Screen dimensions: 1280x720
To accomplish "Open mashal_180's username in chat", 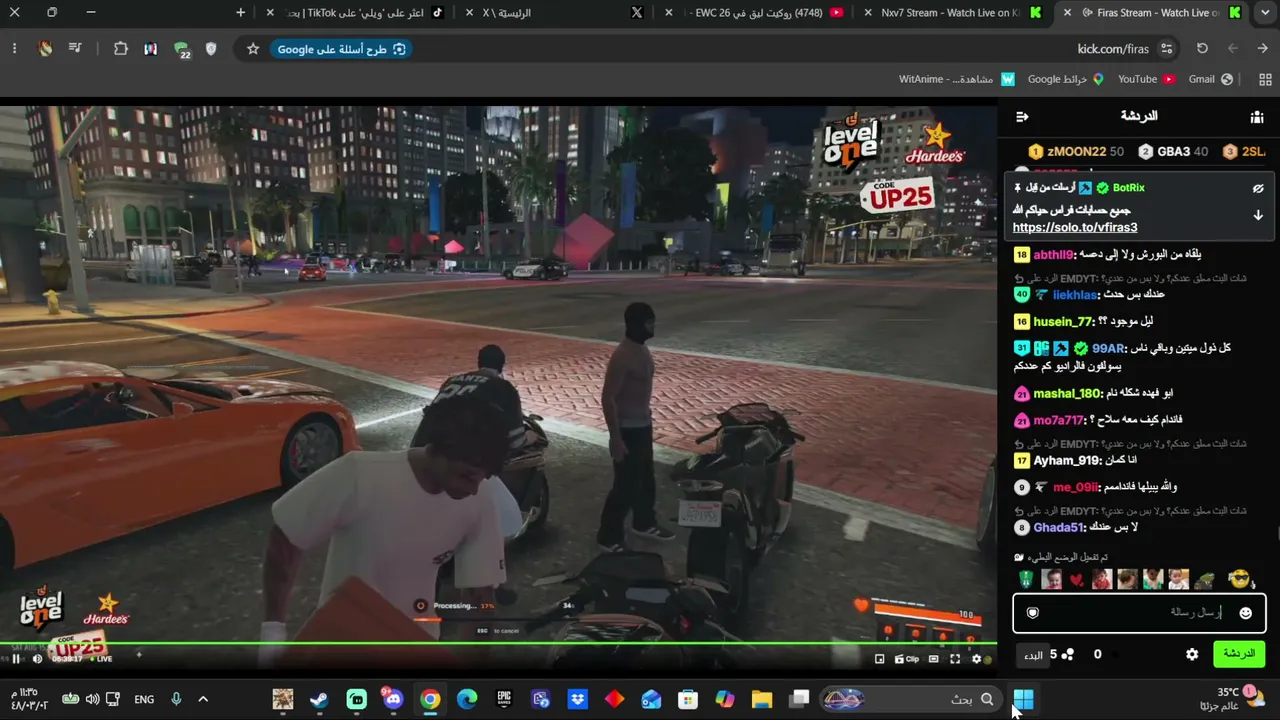I will pyautogui.click(x=1067, y=394).
